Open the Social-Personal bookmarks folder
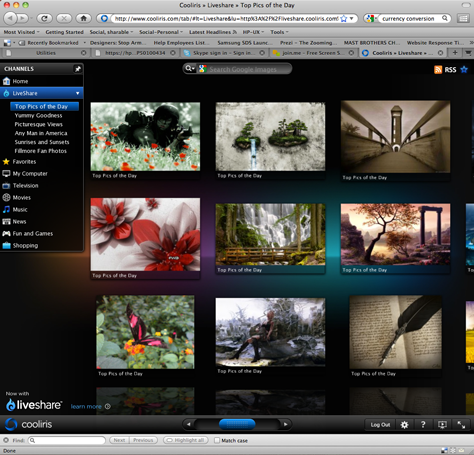Image resolution: width=474 pixels, height=455 pixels. (161, 32)
